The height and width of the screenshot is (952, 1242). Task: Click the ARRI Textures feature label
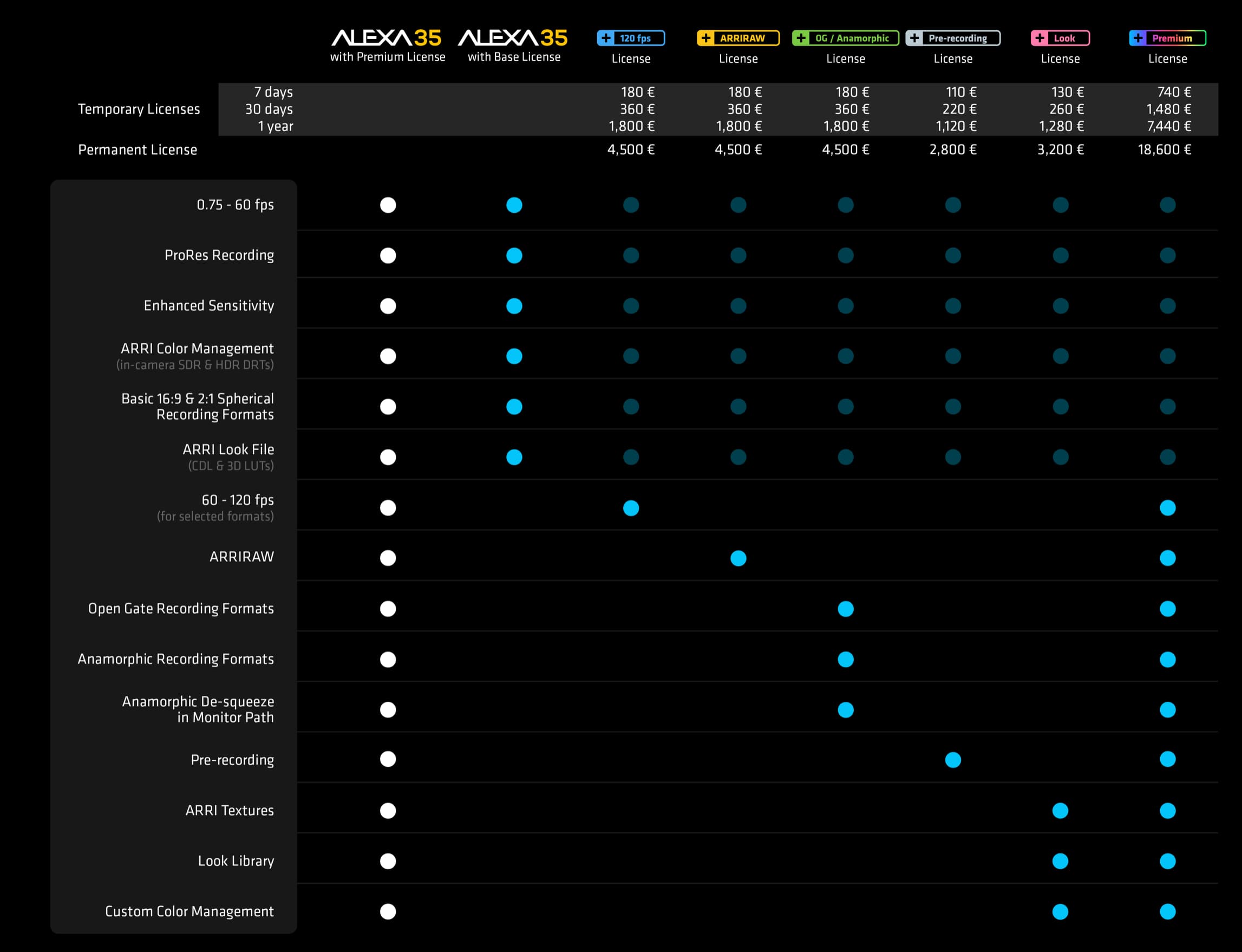tap(230, 810)
